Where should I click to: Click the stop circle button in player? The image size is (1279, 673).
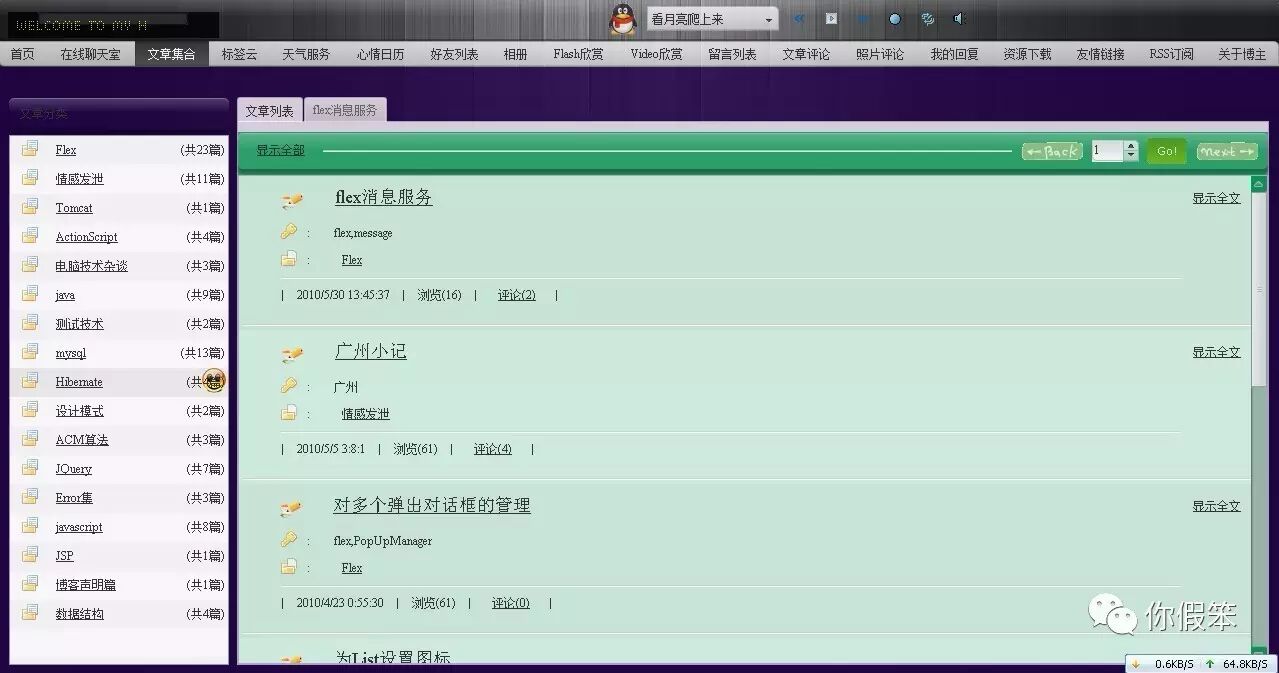point(895,19)
